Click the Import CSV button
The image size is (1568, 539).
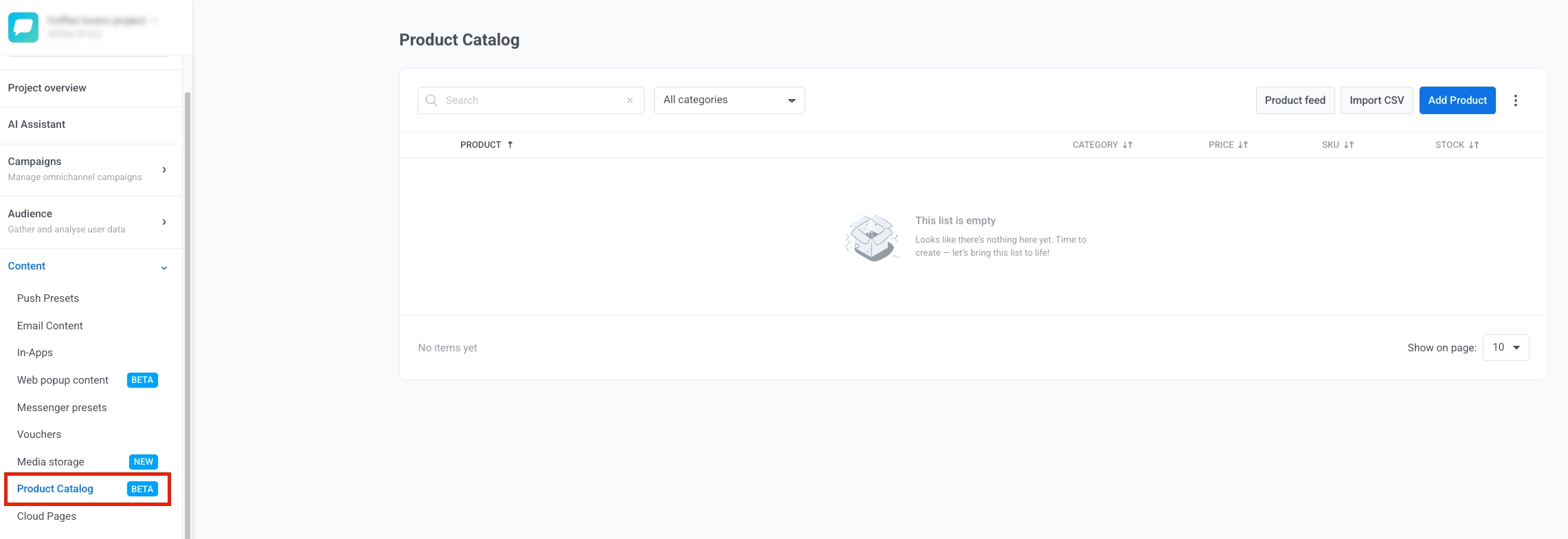point(1377,100)
